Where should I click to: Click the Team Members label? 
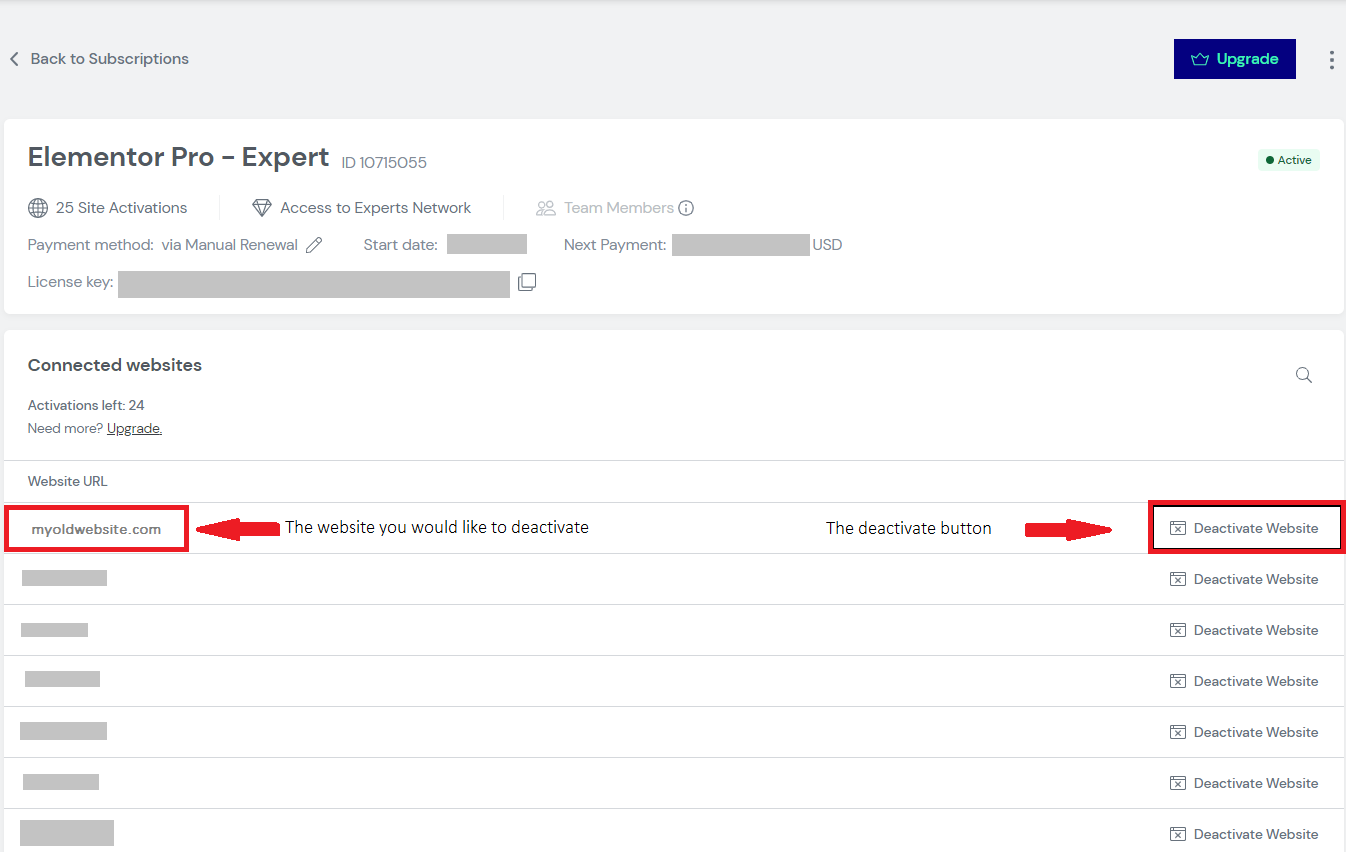(x=619, y=208)
